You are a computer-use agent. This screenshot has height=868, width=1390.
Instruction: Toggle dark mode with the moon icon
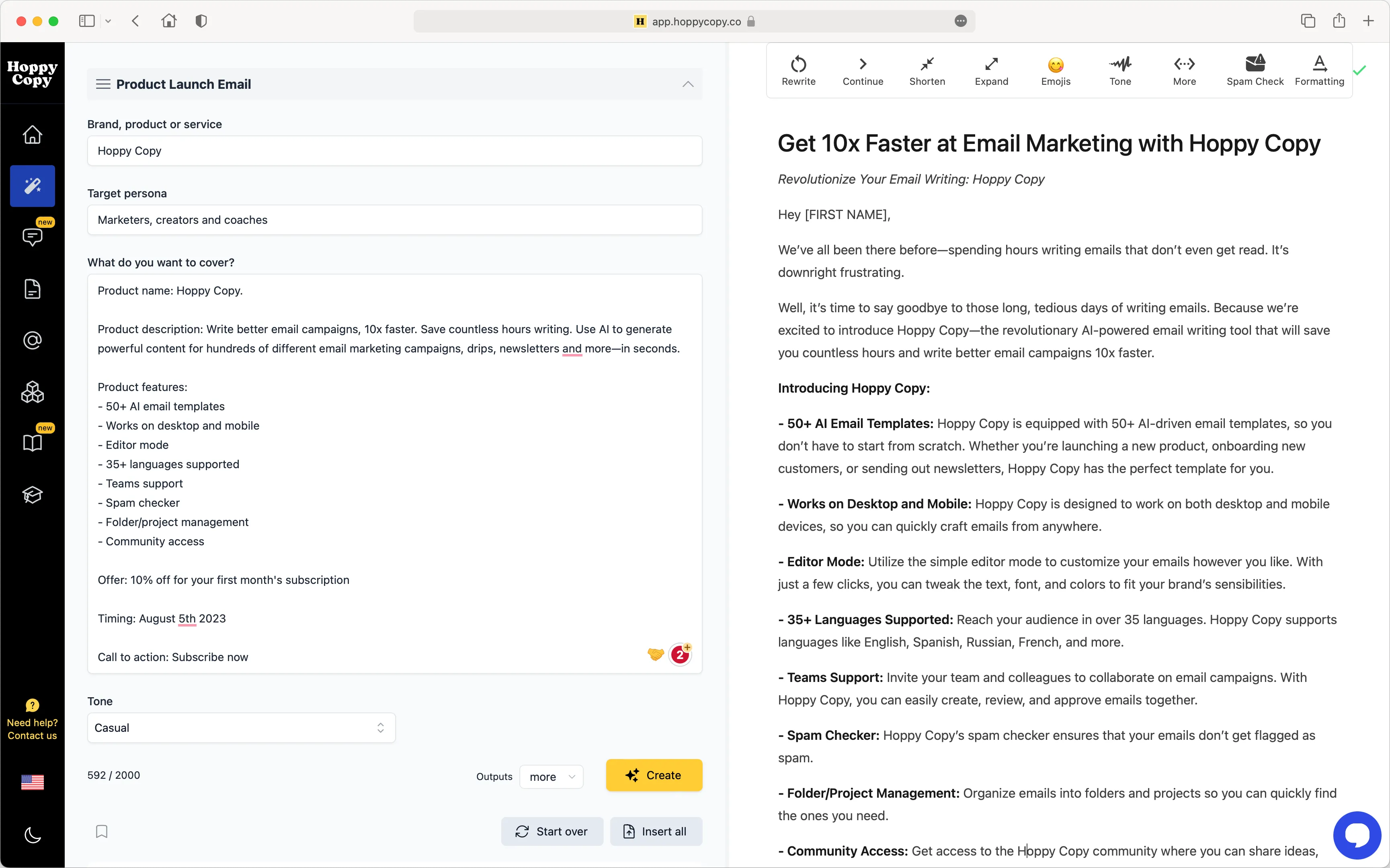click(x=32, y=835)
